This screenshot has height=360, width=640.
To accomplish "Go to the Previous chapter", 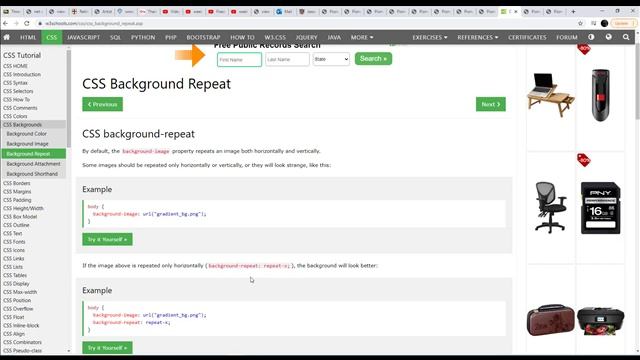I will coord(102,104).
